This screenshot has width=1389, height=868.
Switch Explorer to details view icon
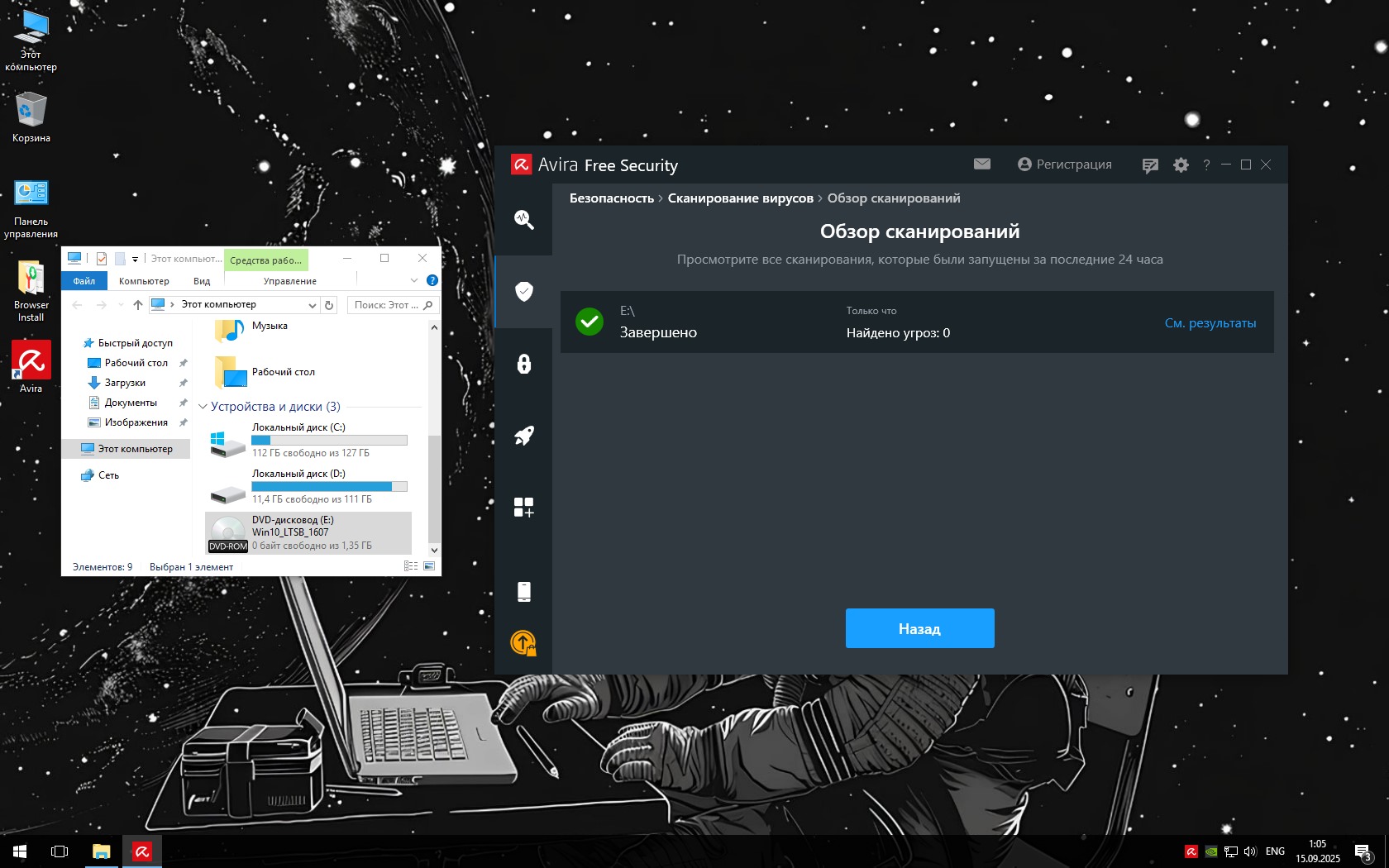tap(411, 566)
